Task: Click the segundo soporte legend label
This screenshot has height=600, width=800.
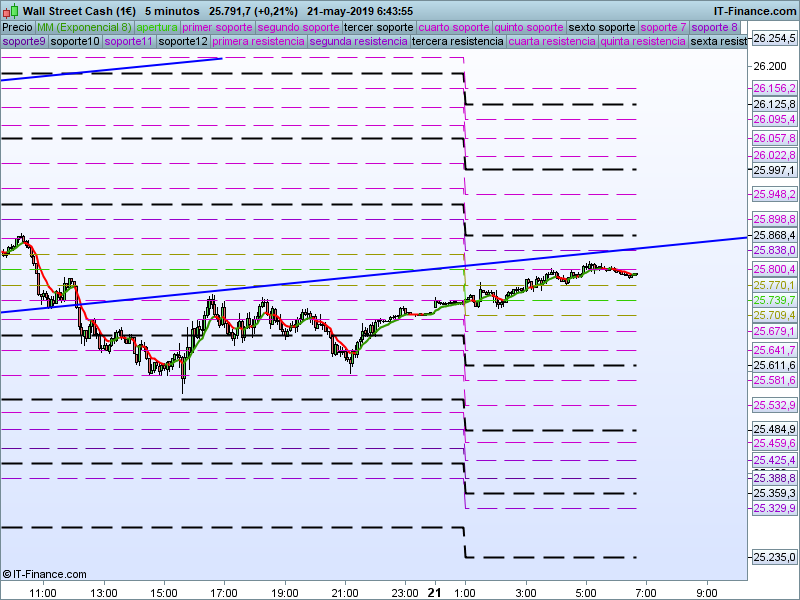Action: (x=298, y=28)
